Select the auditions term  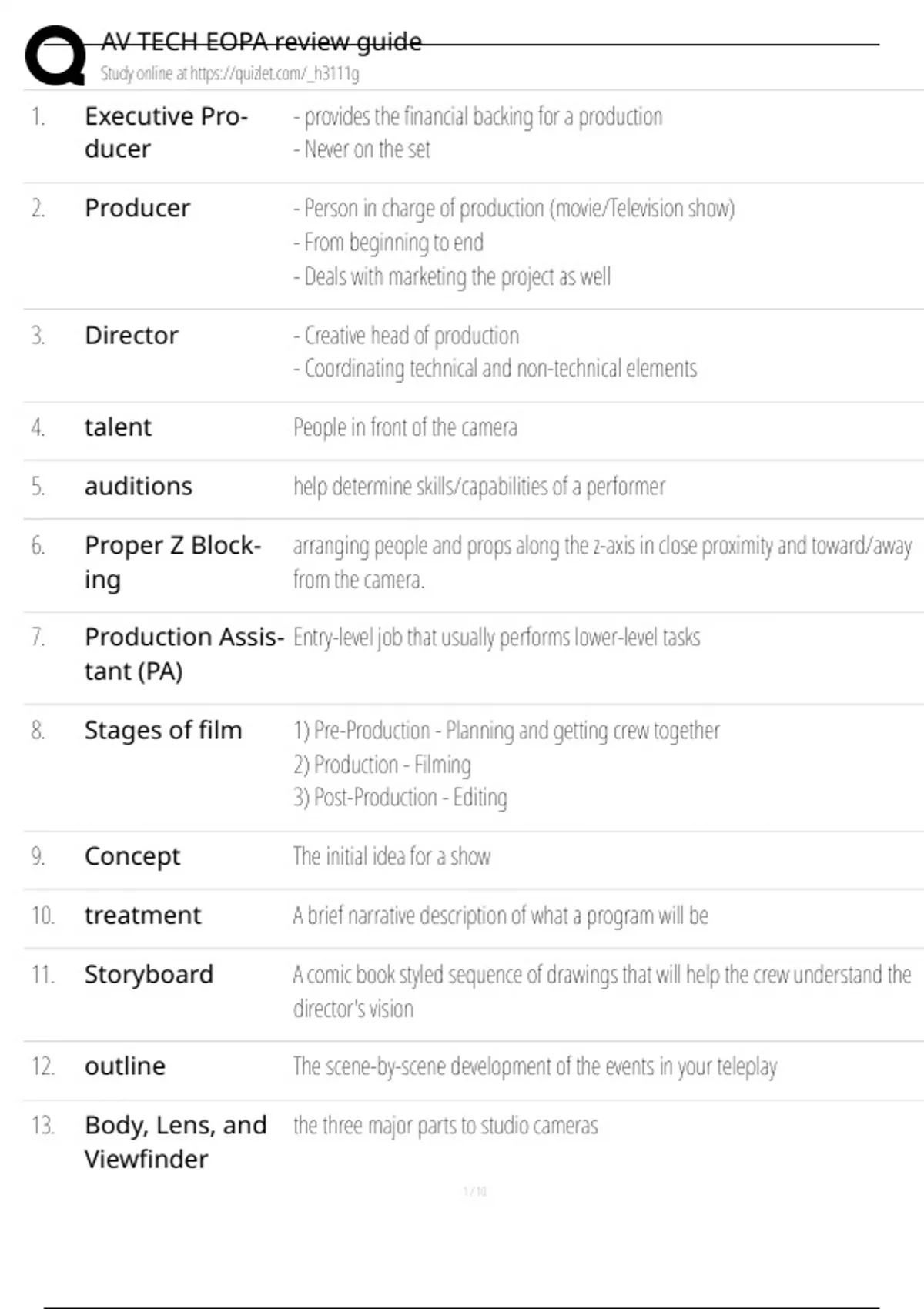pyautogui.click(x=139, y=487)
